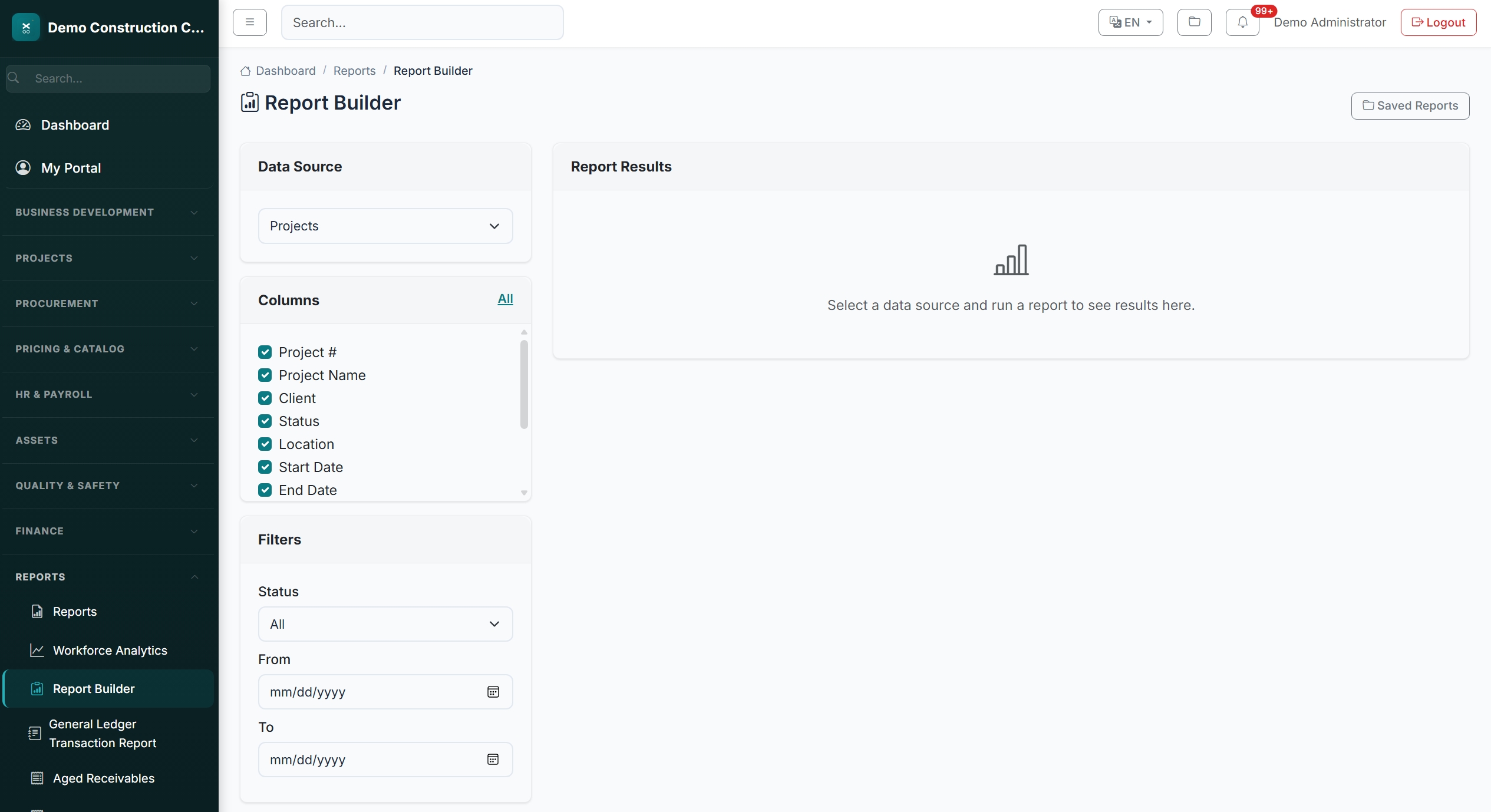The image size is (1491, 812).
Task: Click the Demo Construction company logo
Action: (25, 27)
